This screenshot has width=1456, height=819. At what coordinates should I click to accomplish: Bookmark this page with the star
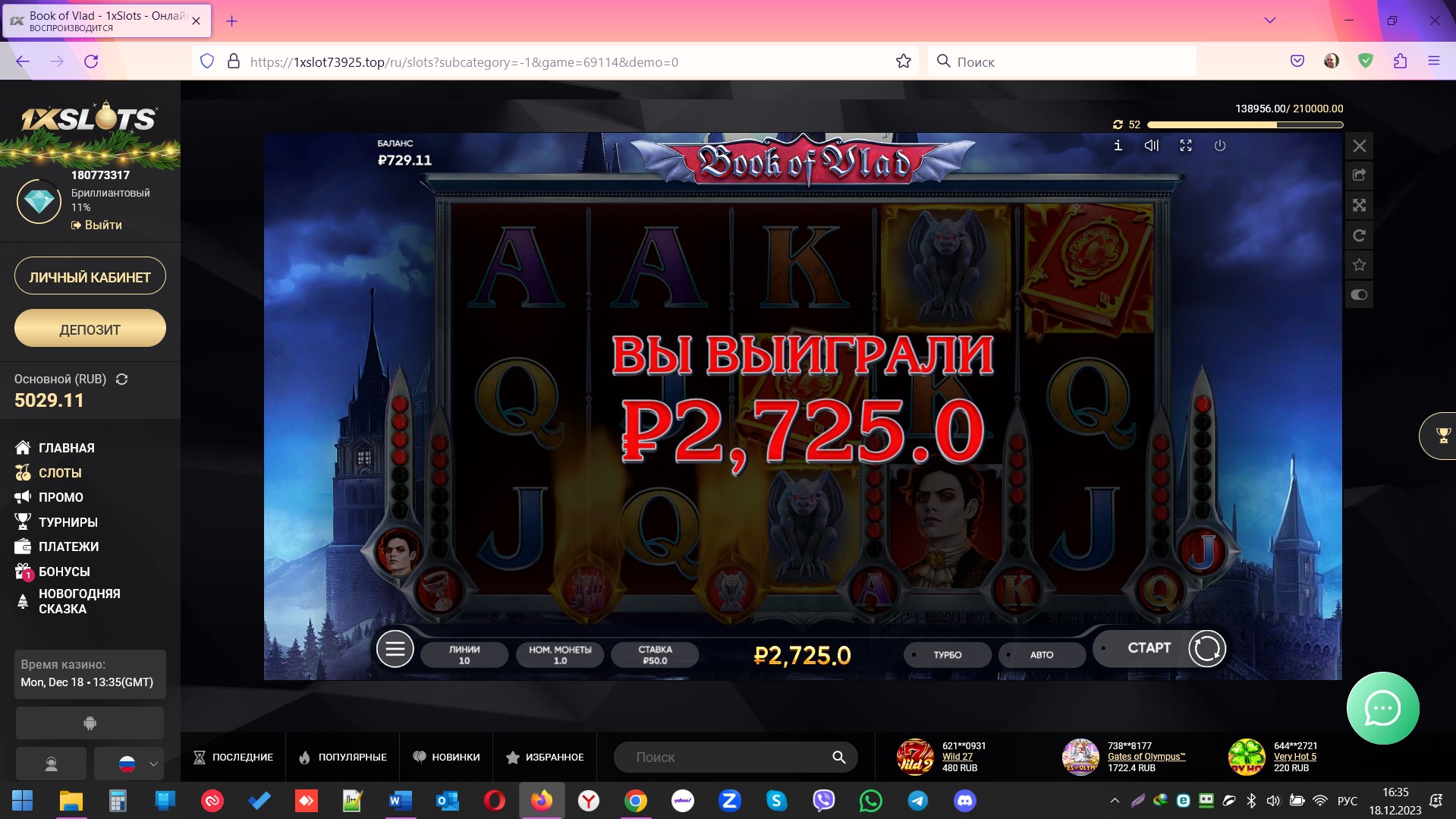point(903,61)
